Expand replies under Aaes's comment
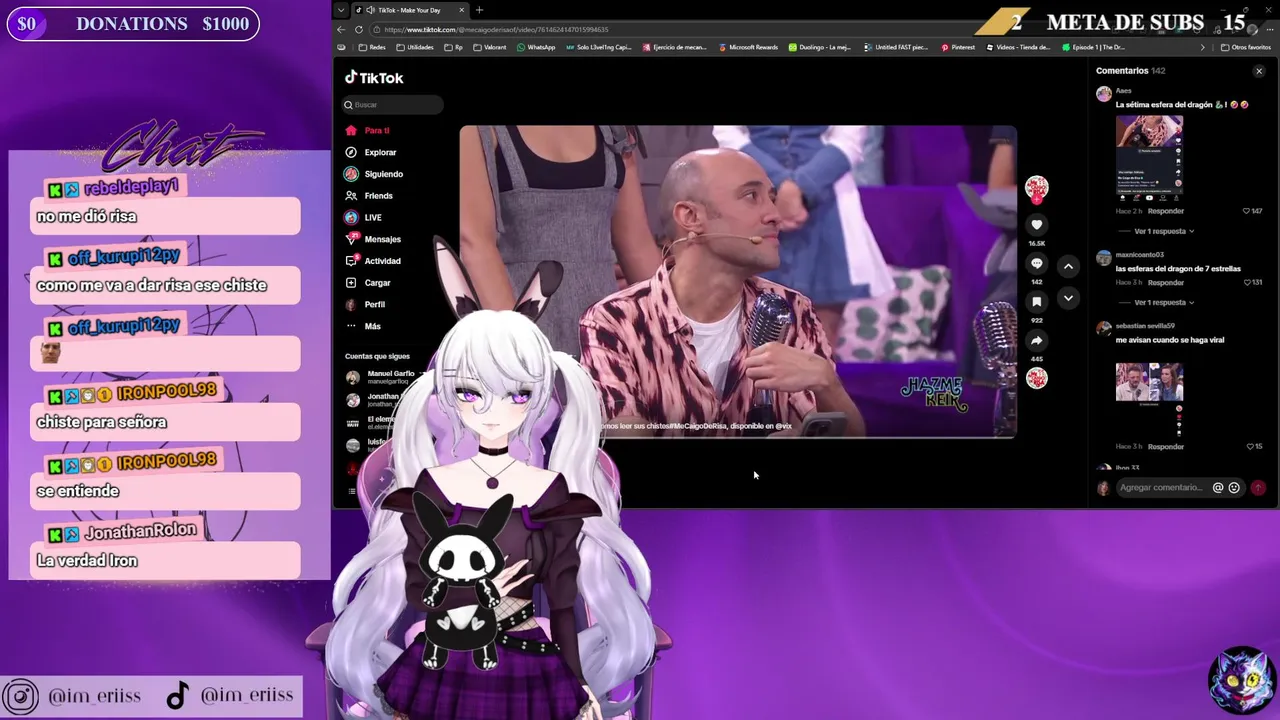The height and width of the screenshot is (720, 1280). click(x=1163, y=231)
